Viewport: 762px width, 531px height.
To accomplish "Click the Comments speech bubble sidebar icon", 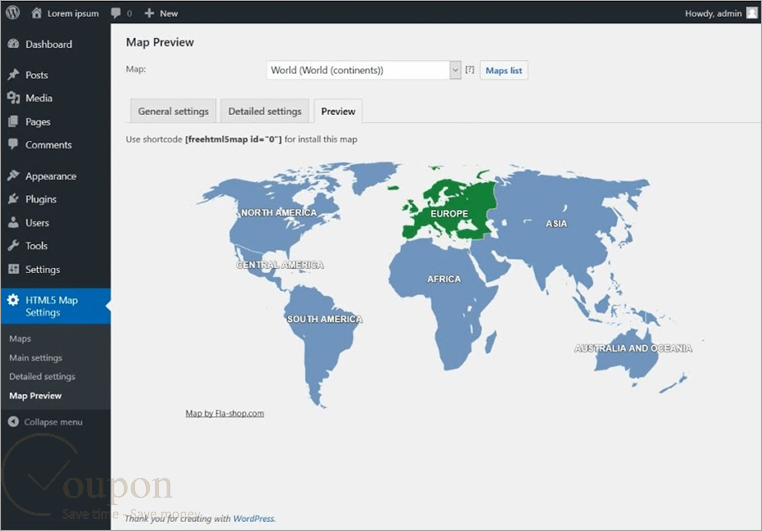I will pos(14,144).
